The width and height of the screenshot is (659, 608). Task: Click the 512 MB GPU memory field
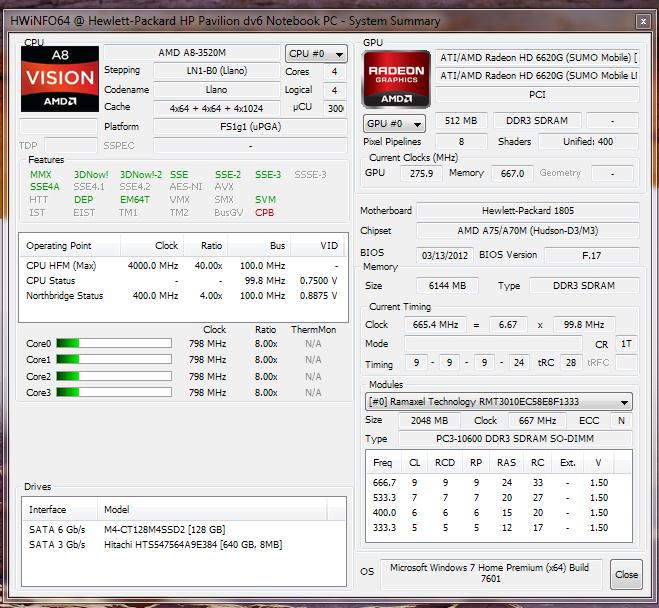point(461,121)
